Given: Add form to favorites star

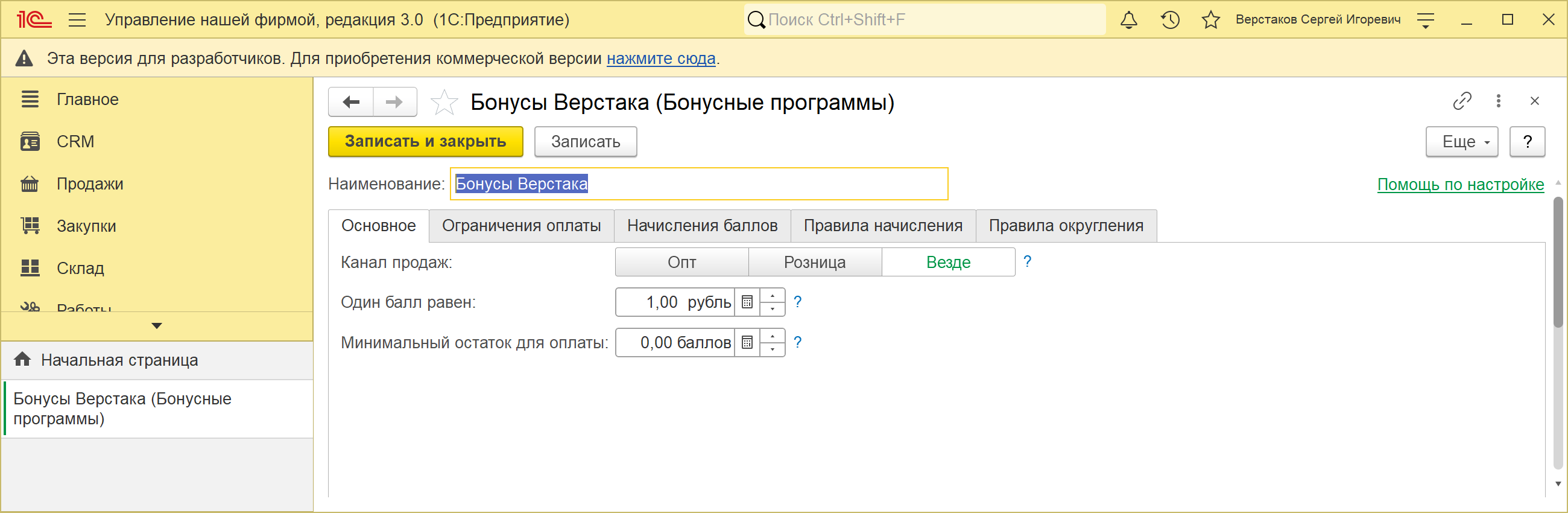Looking at the screenshot, I should coord(444,102).
